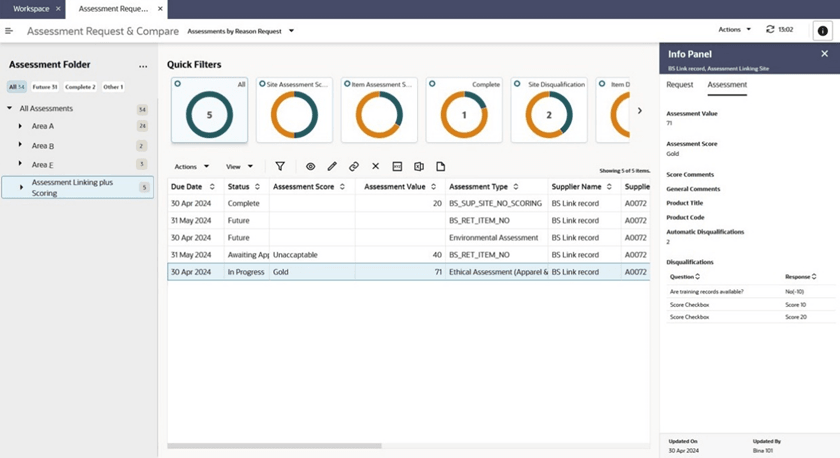Sort by Assessment Score column arrows

point(342,186)
